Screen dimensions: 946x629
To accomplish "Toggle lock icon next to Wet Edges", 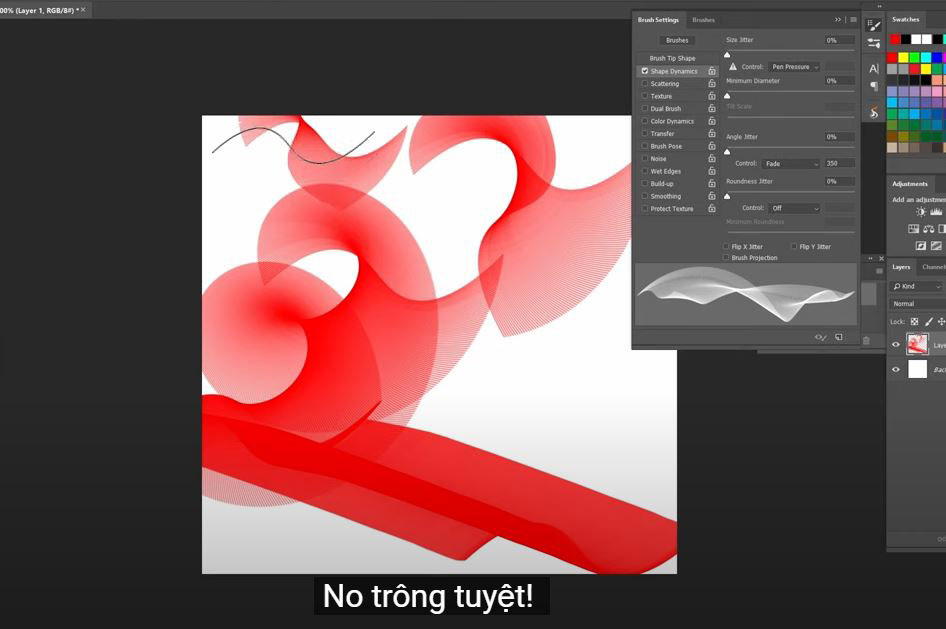I will click(x=712, y=171).
